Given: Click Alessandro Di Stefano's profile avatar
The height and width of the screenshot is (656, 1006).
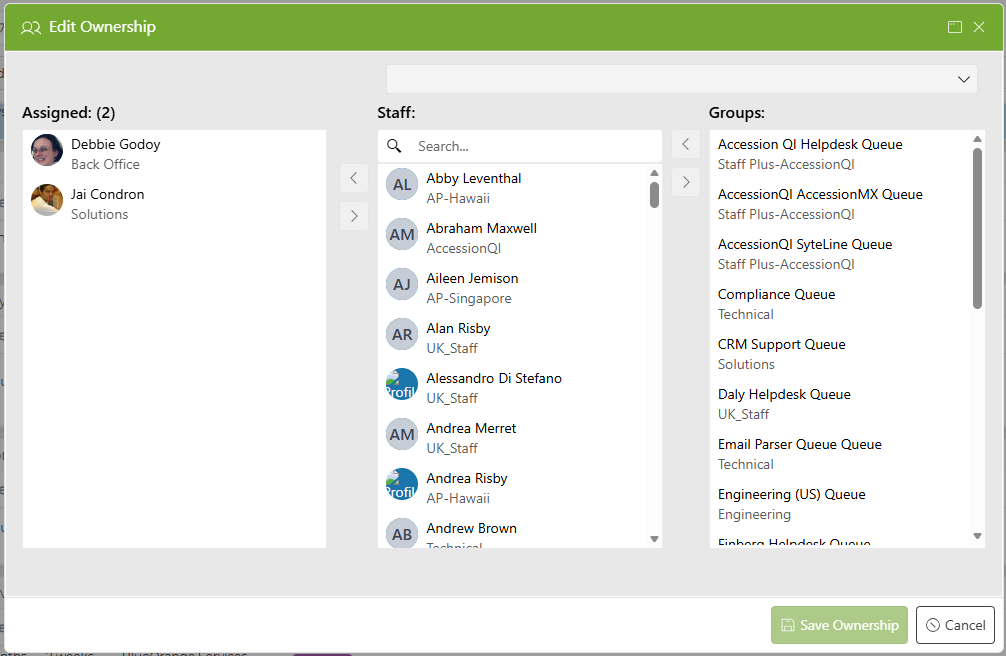Looking at the screenshot, I should 402,384.
